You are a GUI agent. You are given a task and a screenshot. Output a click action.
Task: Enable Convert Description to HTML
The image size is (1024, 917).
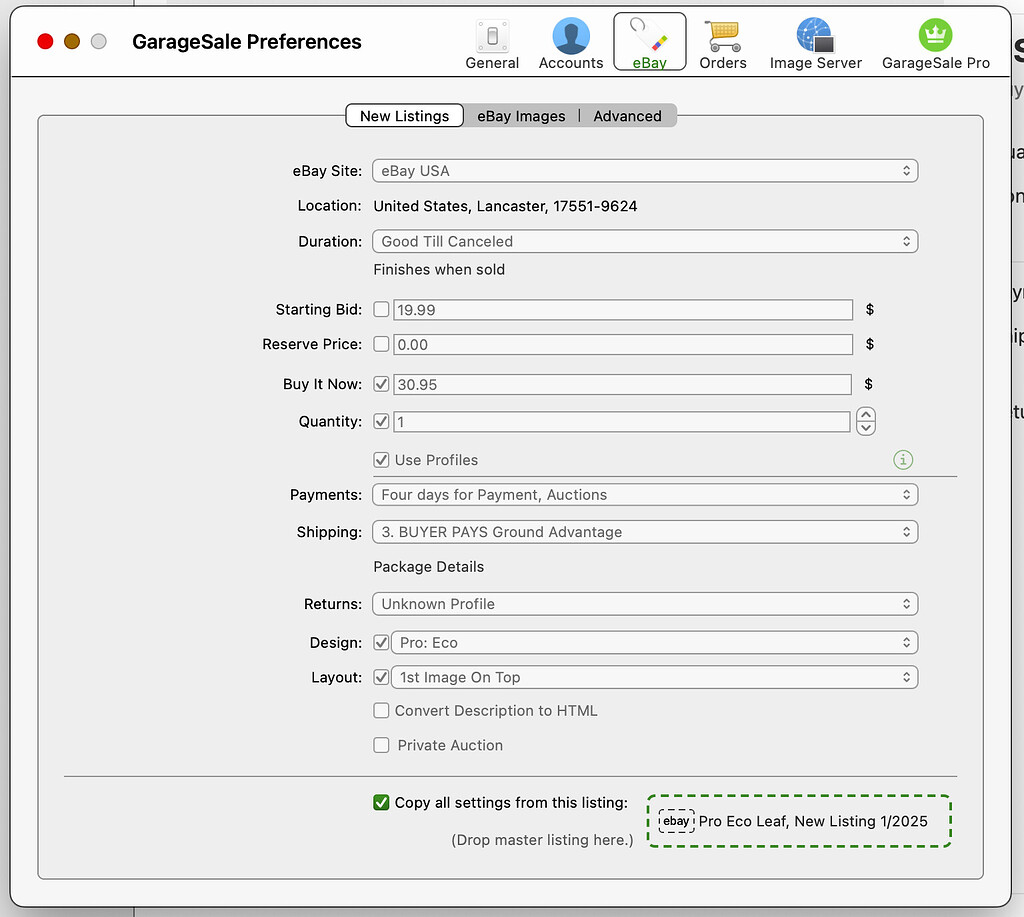pos(381,711)
